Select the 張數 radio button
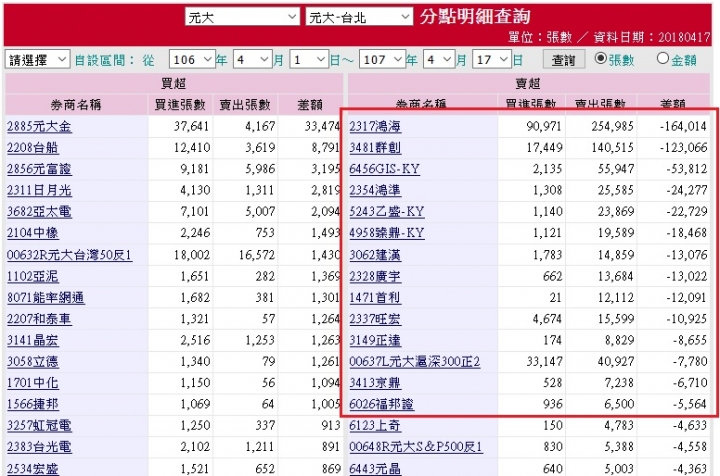720x476 pixels. (600, 58)
